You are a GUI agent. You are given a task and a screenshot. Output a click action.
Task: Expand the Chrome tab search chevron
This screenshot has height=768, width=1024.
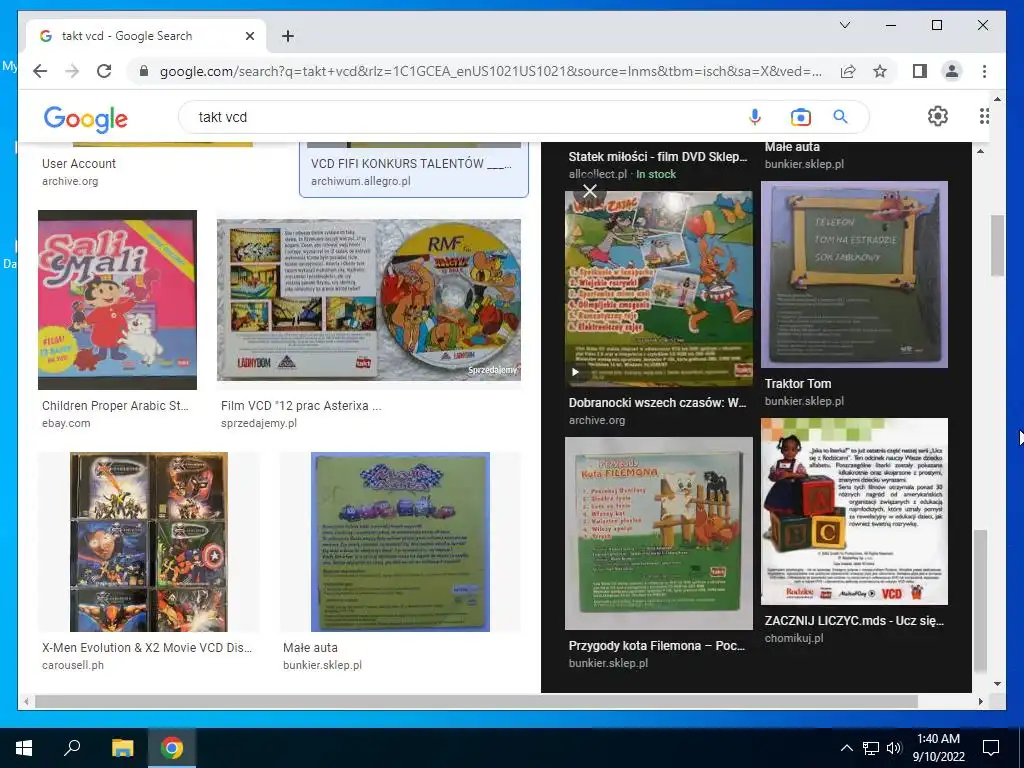(x=844, y=25)
